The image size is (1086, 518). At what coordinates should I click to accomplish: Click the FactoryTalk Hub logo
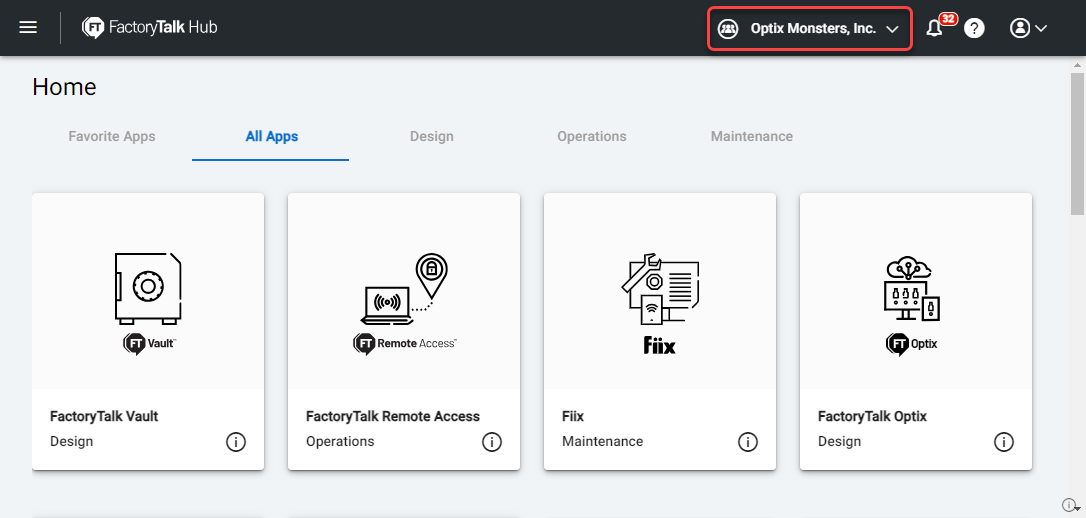149,28
